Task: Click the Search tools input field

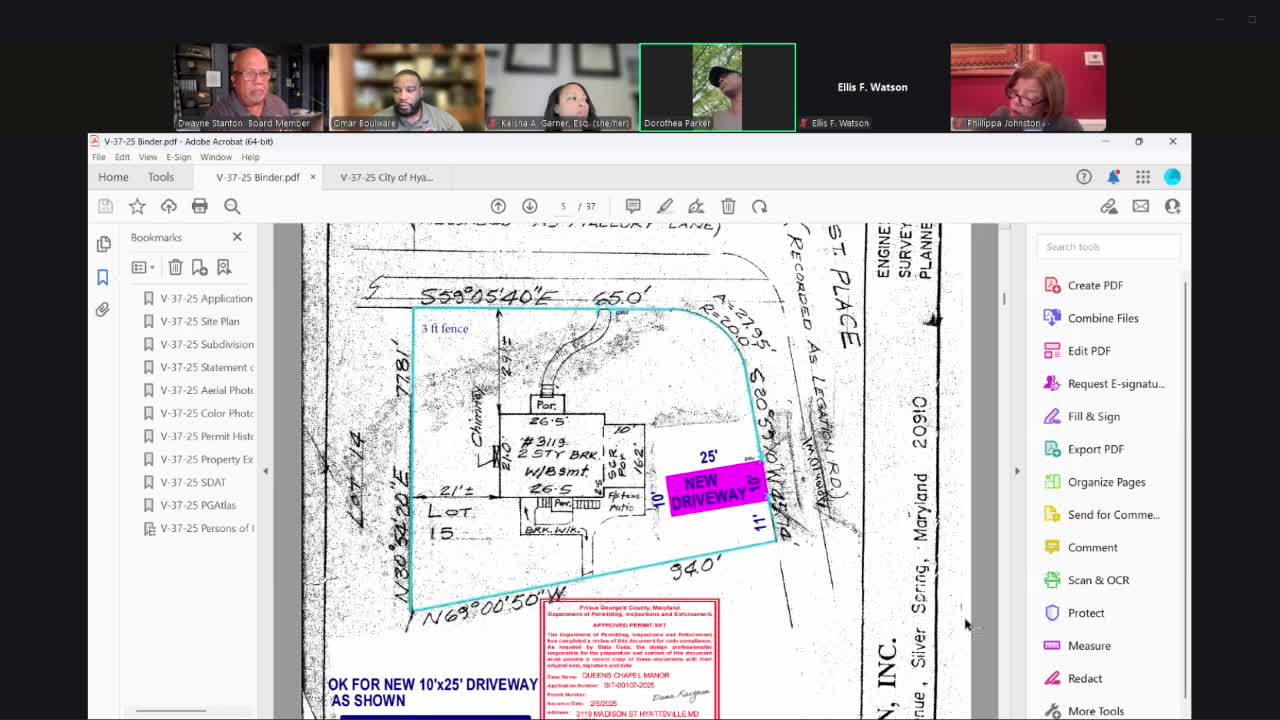Action: coord(1108,247)
